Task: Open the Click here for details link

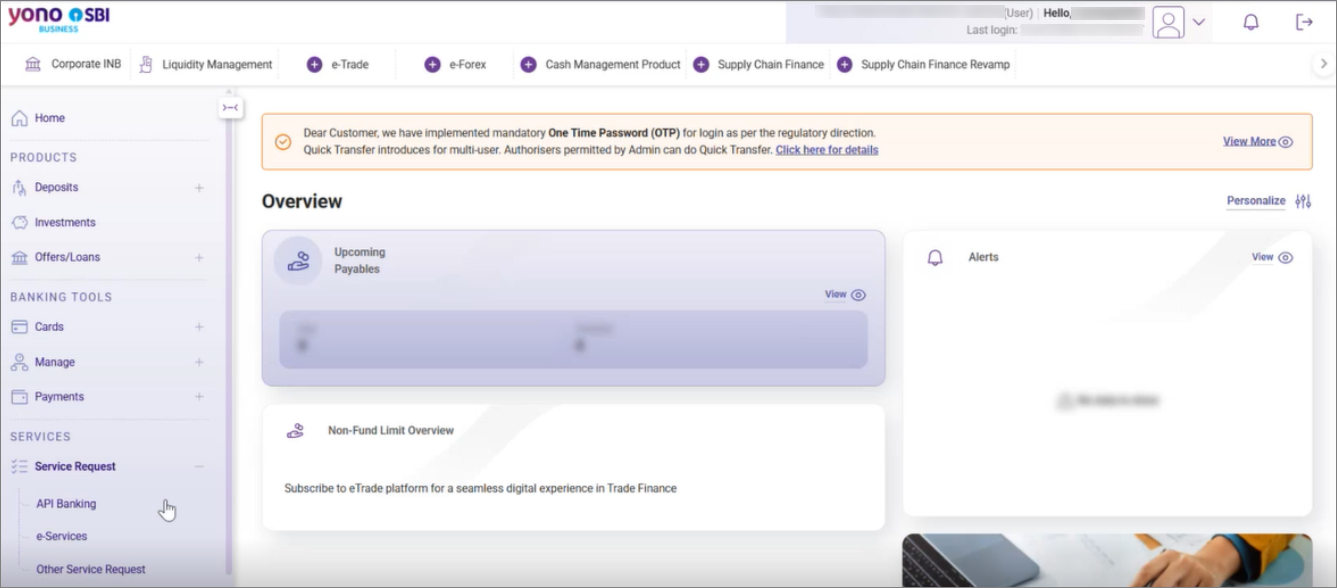Action: (x=827, y=150)
